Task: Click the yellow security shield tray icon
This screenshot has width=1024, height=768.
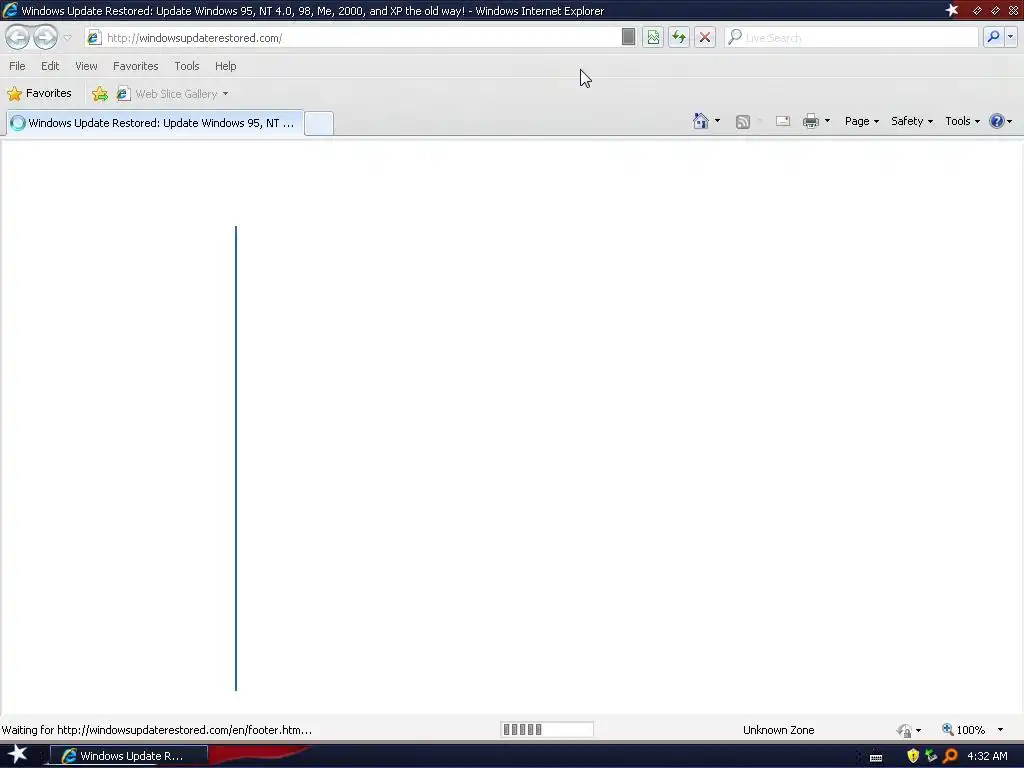Action: (913, 756)
